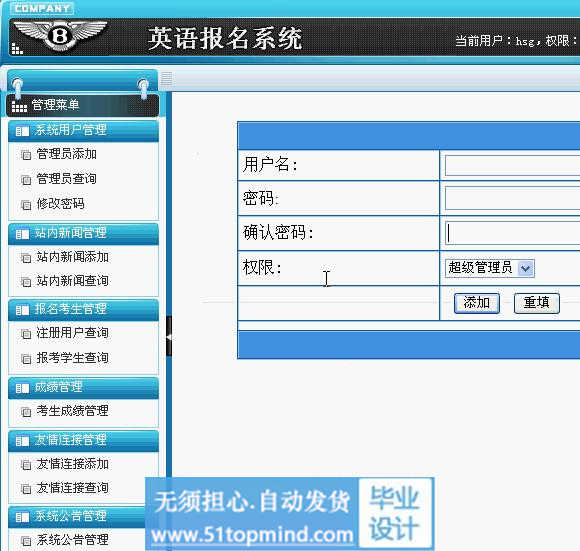This screenshot has height=551, width=580.
Task: Click the winged B logo in header
Action: (x=60, y=35)
